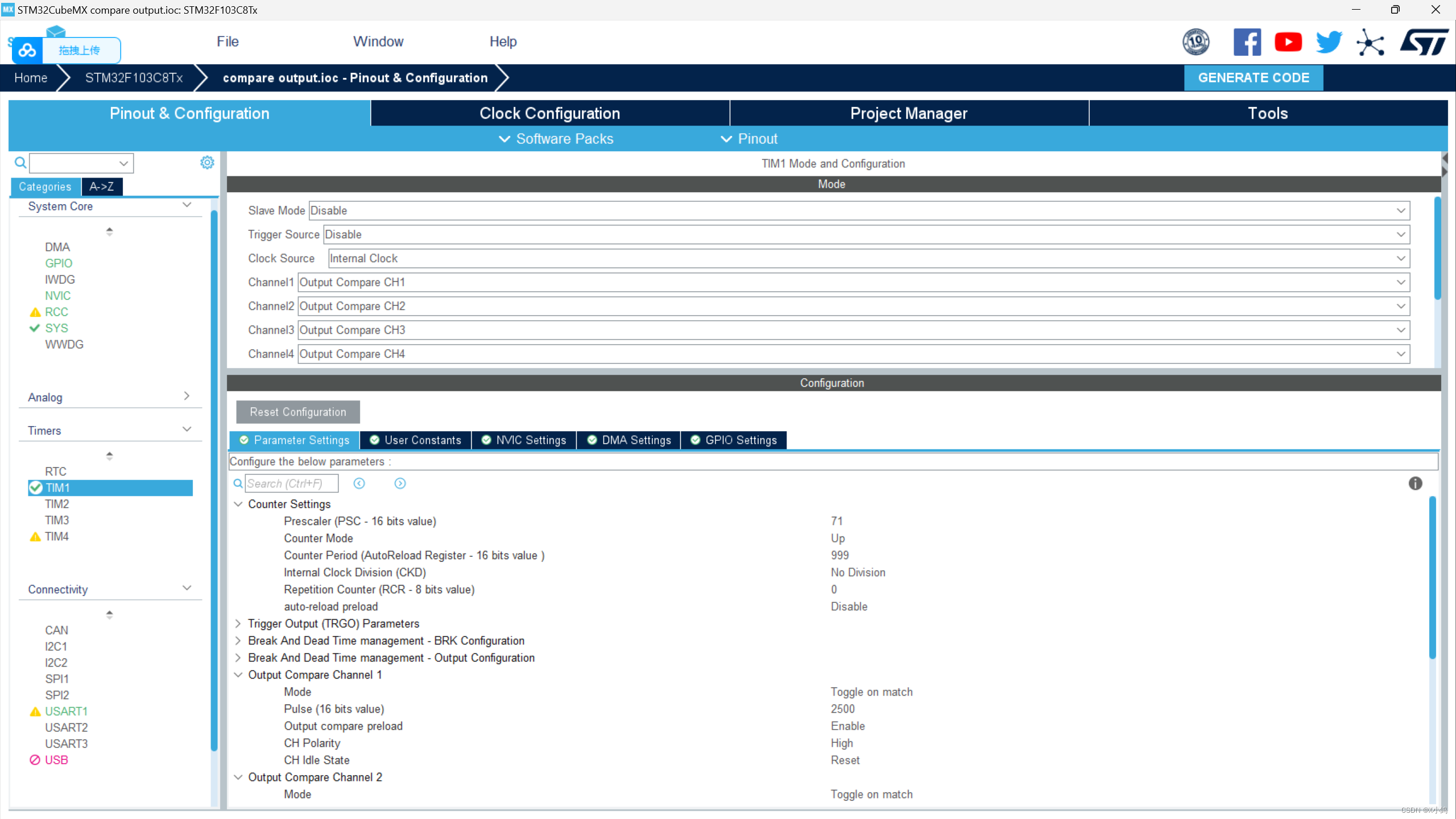
Task: Sort Connectivity list with the arrows
Action: 109,614
